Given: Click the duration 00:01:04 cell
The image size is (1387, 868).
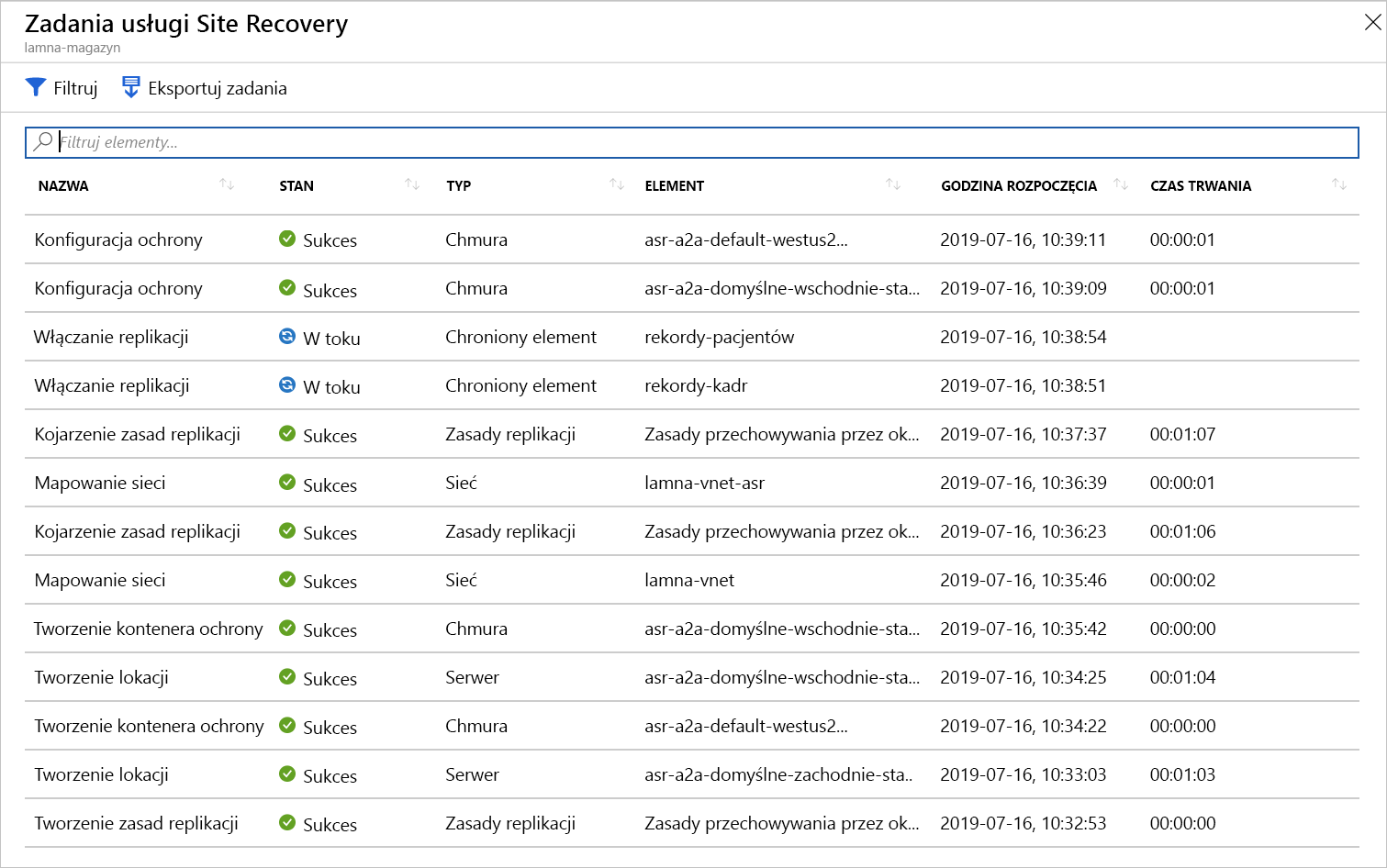Looking at the screenshot, I should click(x=1182, y=677).
